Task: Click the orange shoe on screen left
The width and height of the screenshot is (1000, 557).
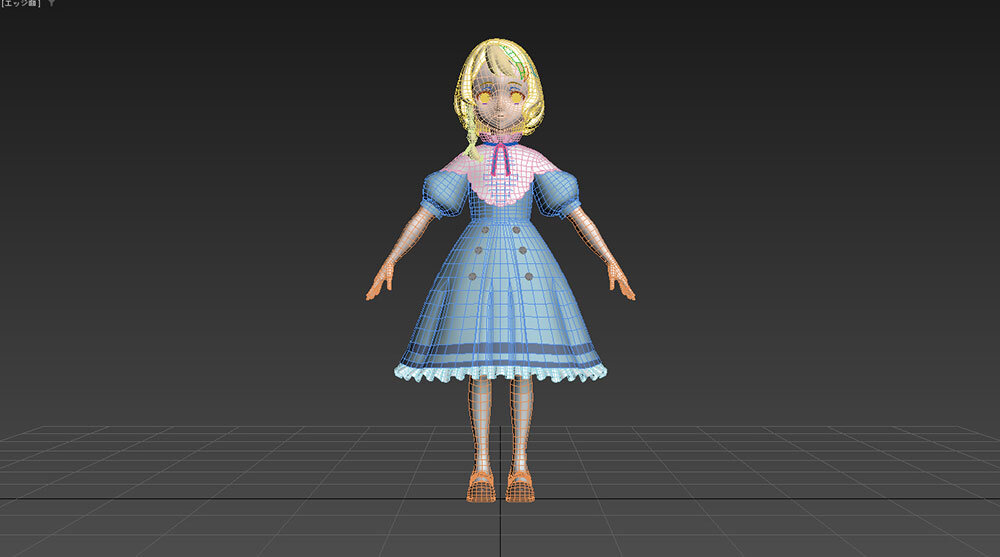Action: (481, 488)
